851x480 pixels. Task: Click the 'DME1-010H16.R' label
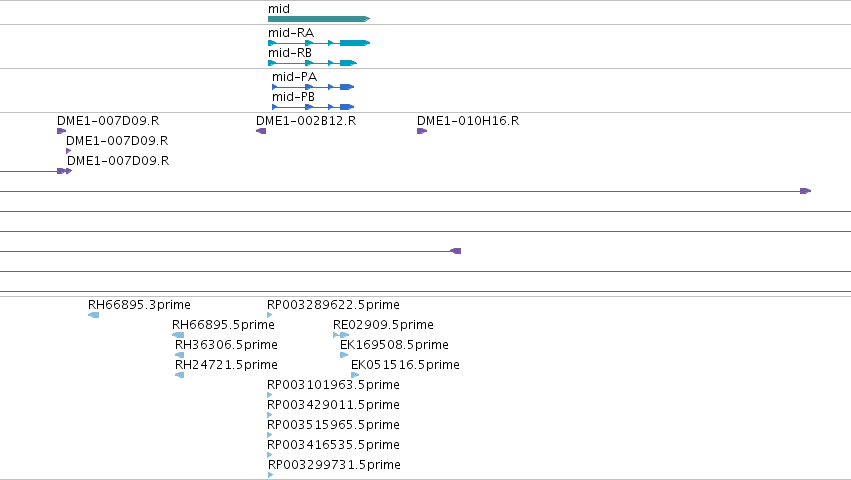pyautogui.click(x=468, y=121)
